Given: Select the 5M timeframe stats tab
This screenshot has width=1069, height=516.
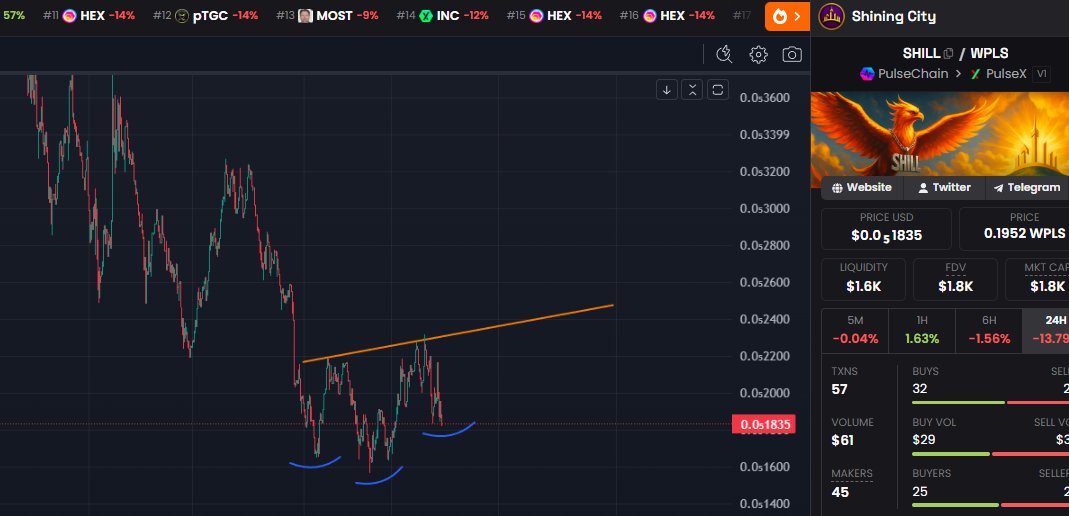Looking at the screenshot, I should [855, 331].
